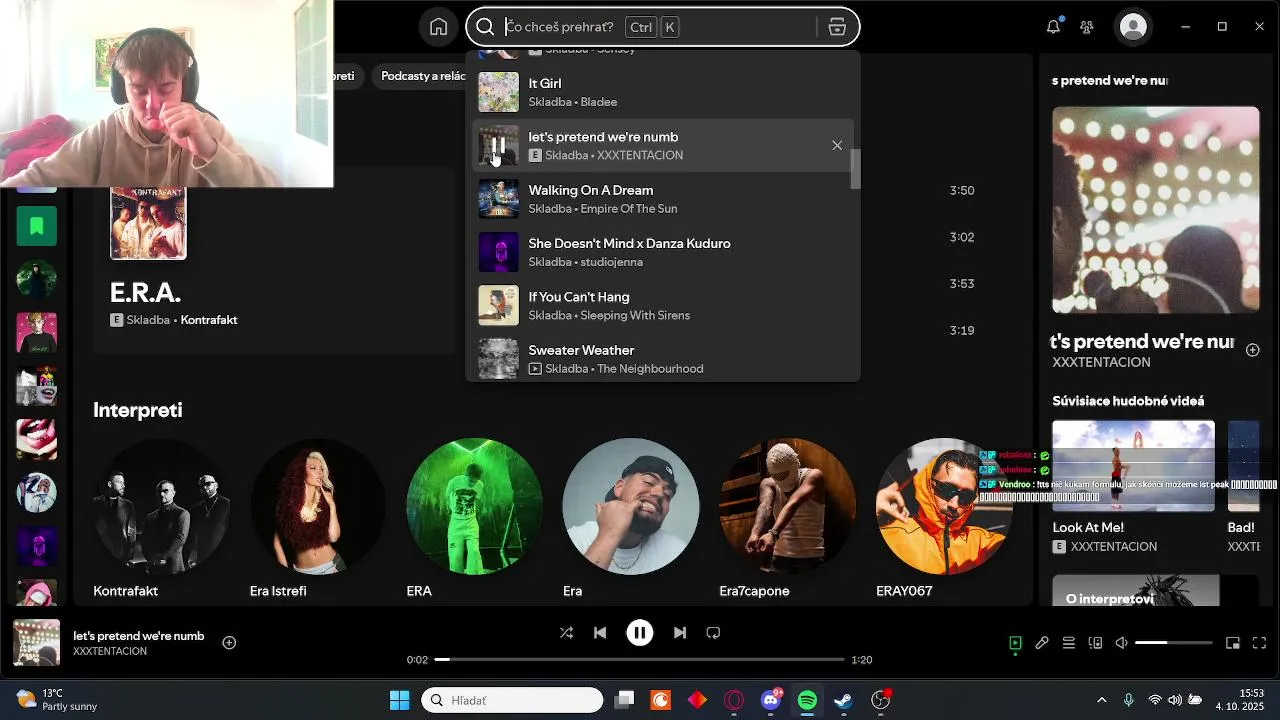Skip to next track
The width and height of the screenshot is (1280, 720).
(680, 633)
